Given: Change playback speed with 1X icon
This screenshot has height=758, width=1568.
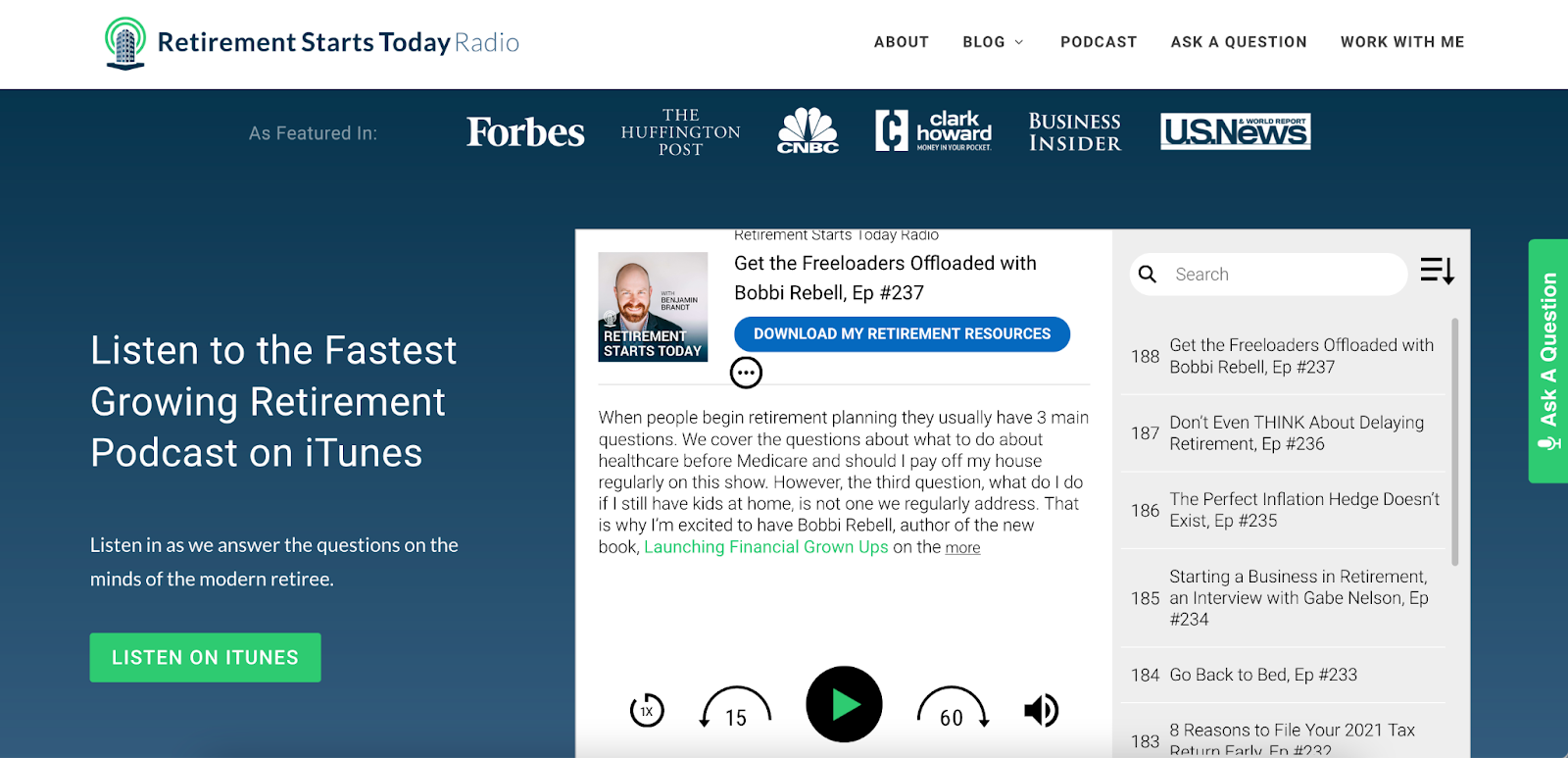Looking at the screenshot, I should coord(647,710).
